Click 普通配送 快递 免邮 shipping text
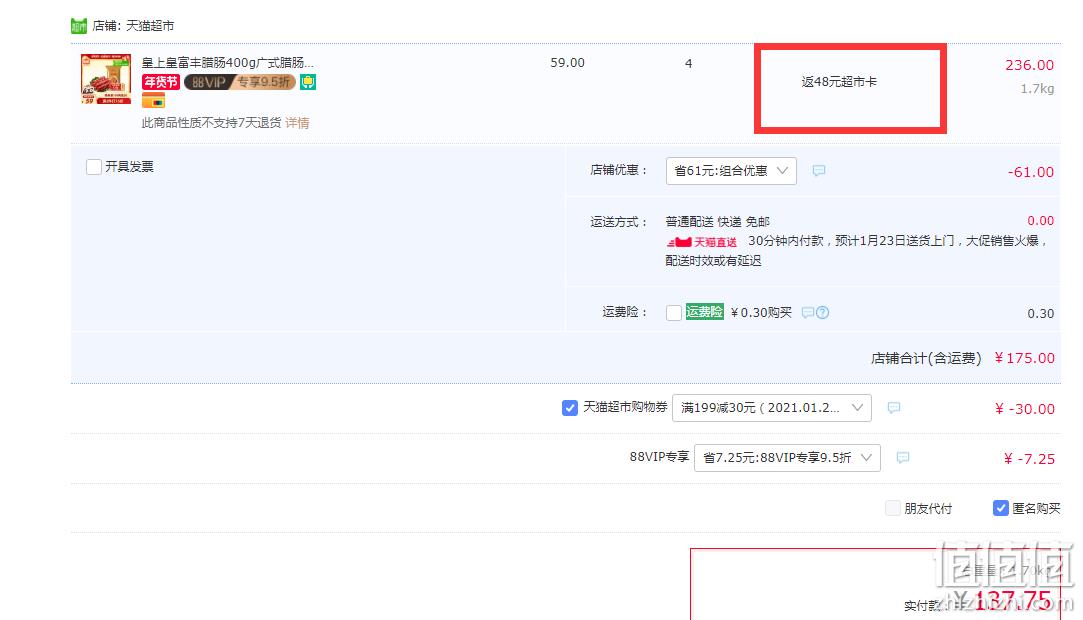Screen dimensions: 1083x620 click(x=717, y=222)
